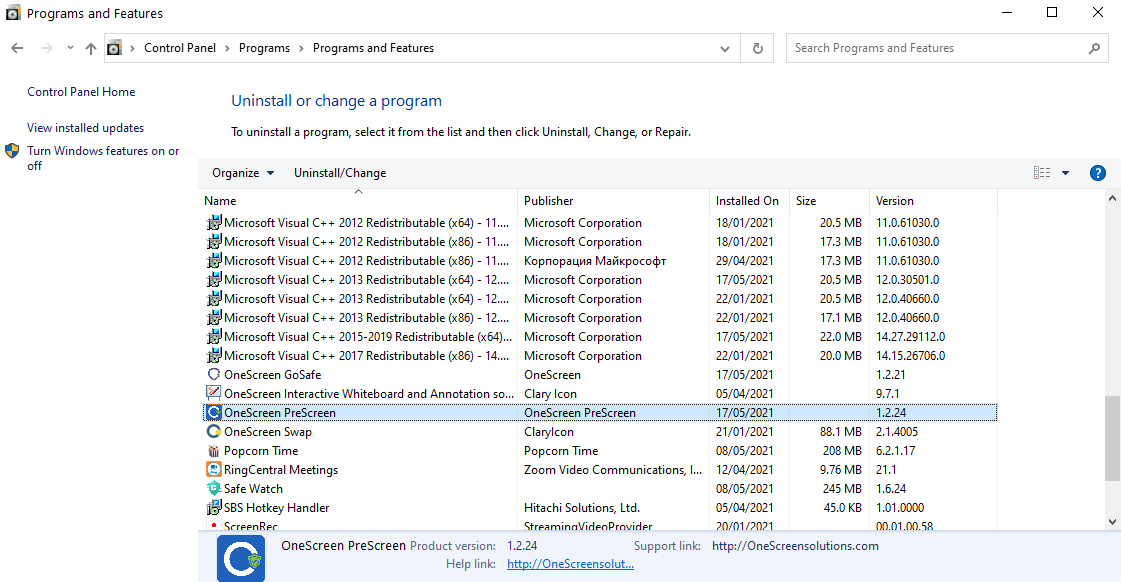
Task: Click Zoom Video Communications publisher cell
Action: (613, 470)
